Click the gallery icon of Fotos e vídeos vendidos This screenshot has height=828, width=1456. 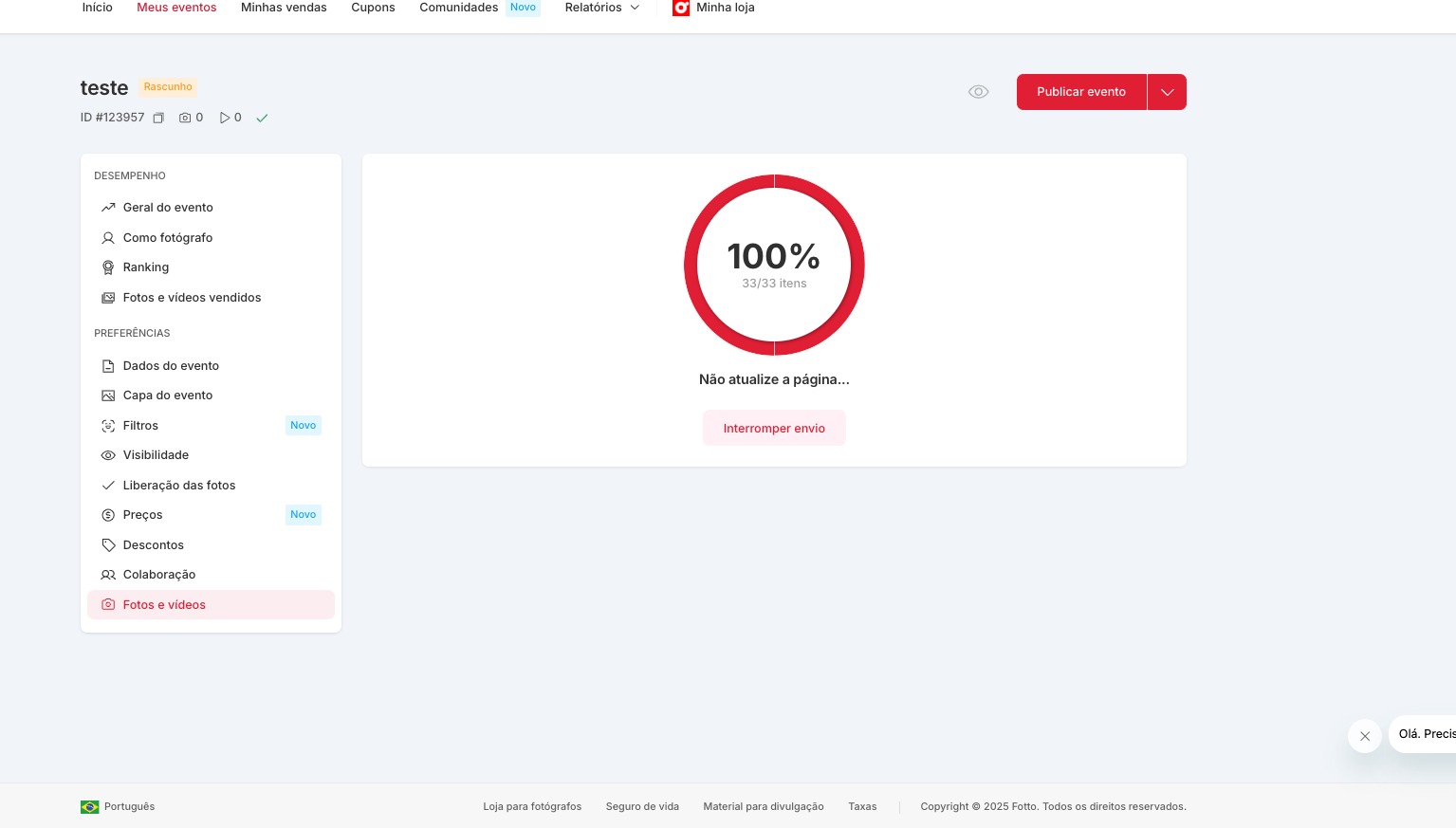coord(108,298)
